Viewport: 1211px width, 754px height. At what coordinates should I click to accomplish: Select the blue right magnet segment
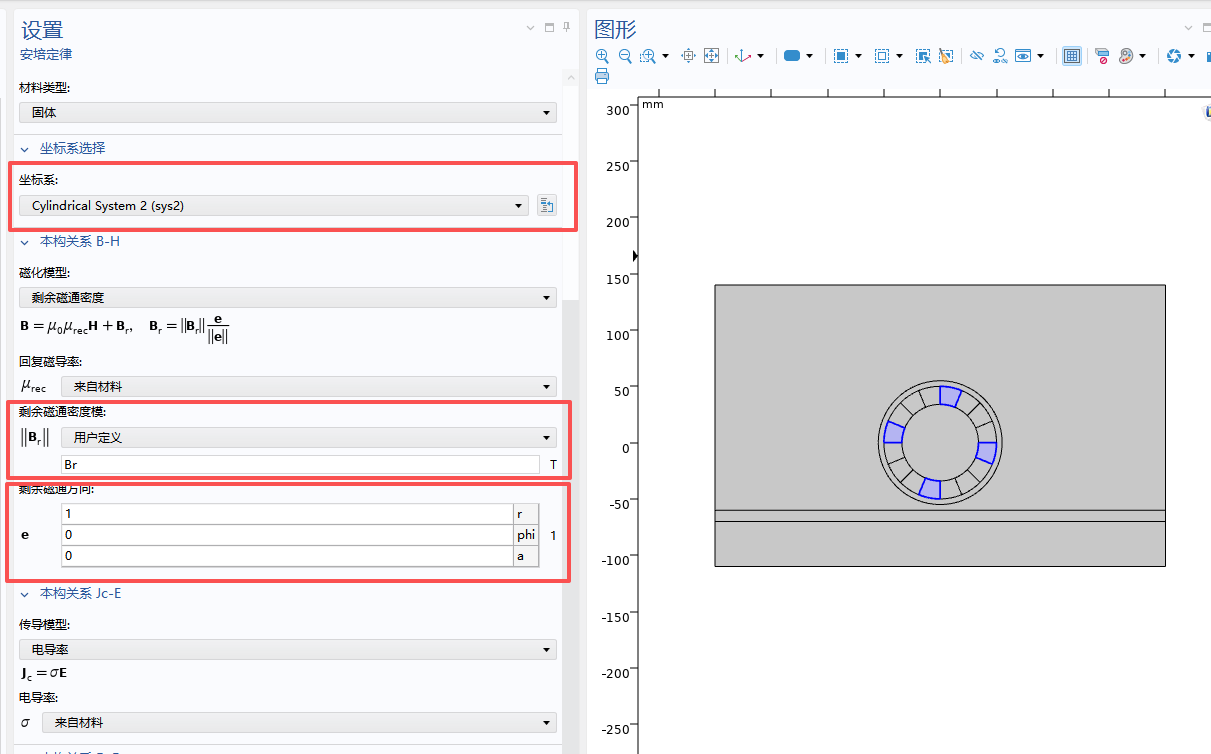tap(986, 453)
